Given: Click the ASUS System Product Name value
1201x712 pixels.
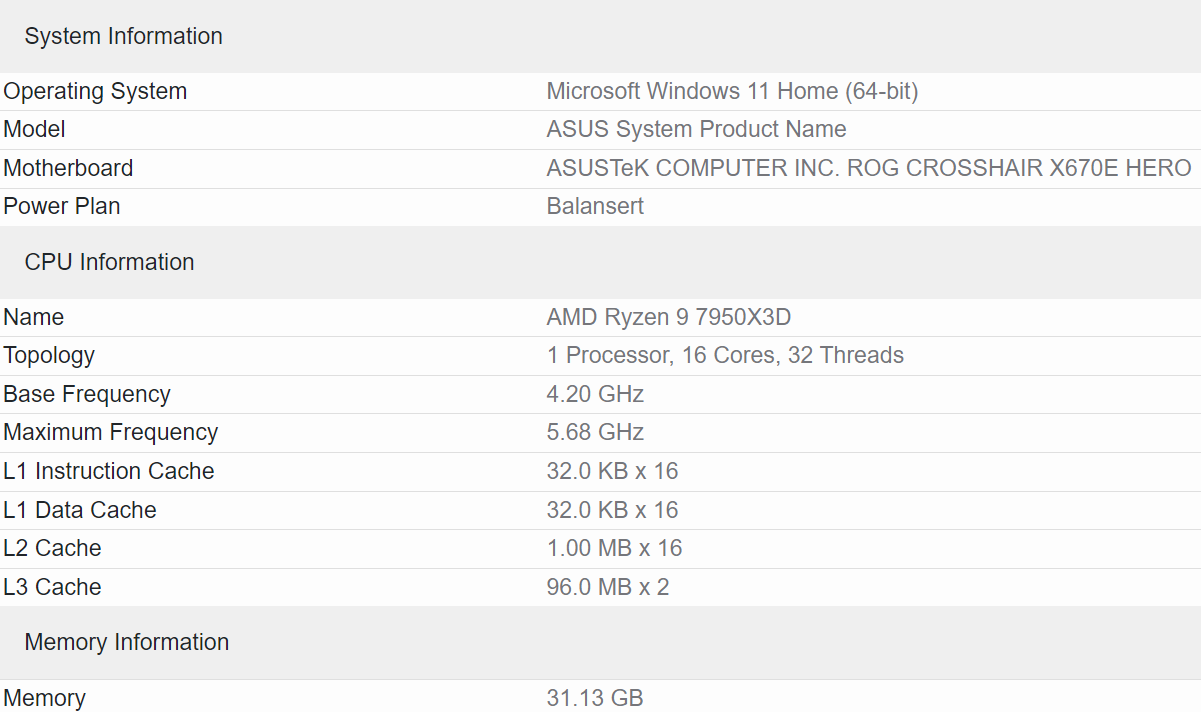Looking at the screenshot, I should [696, 129].
